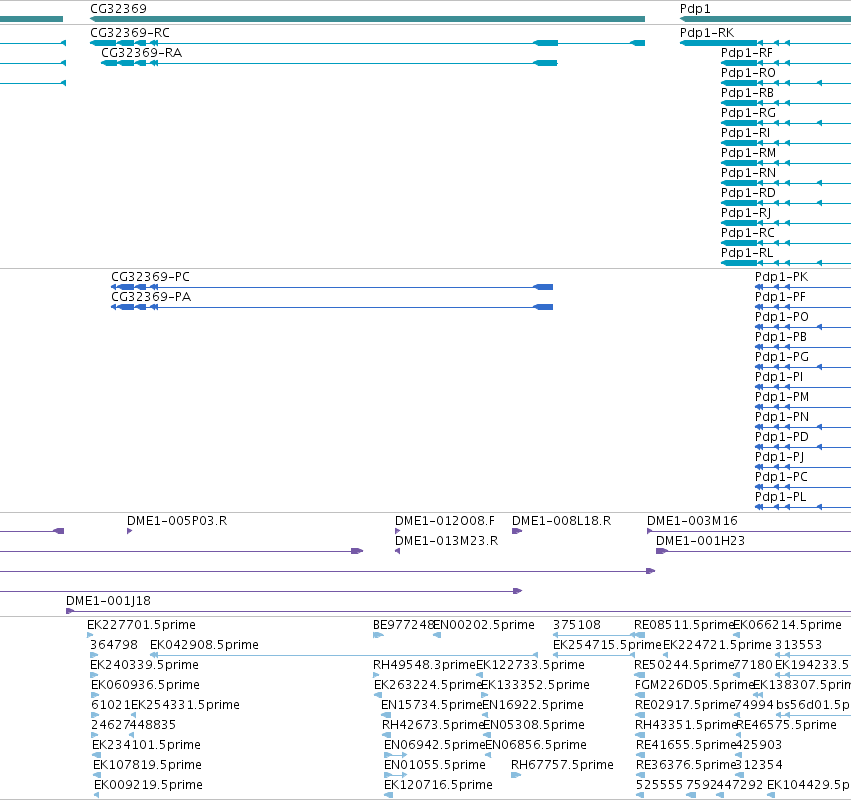Click the EN06942.5prime EST label
Screen dimensions: 851x800
tap(434, 745)
